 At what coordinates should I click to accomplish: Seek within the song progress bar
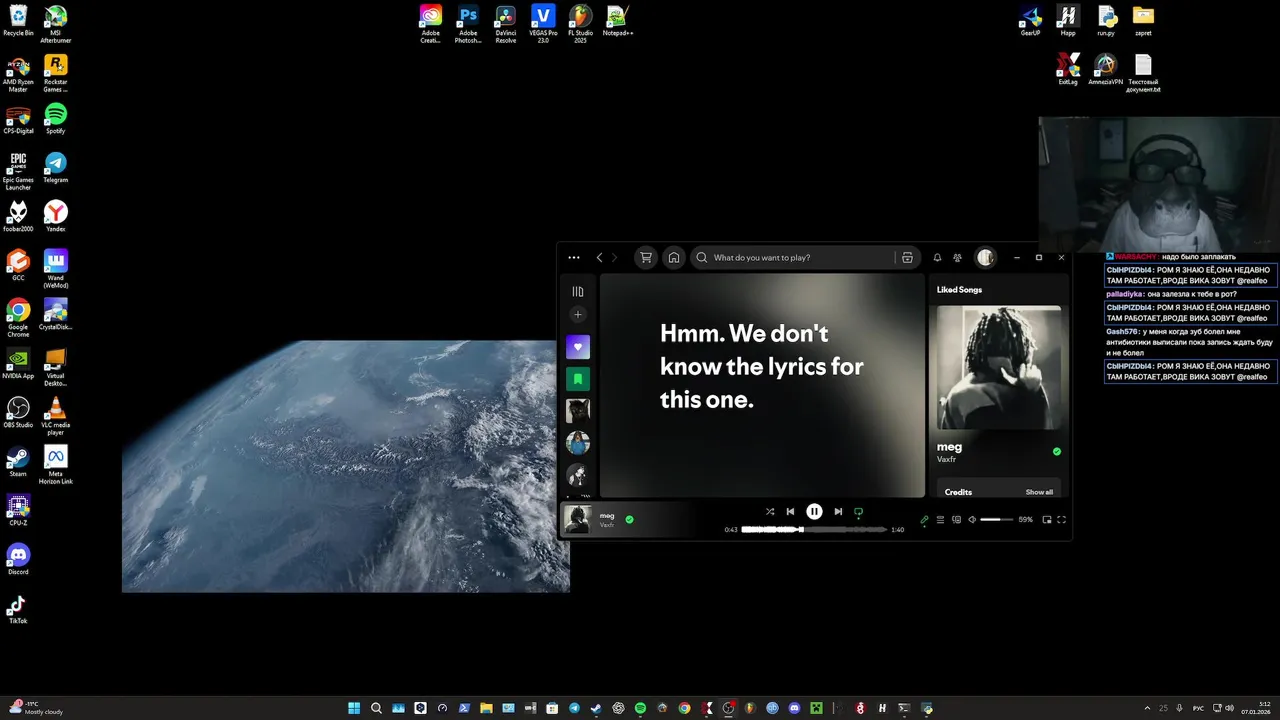click(814, 530)
